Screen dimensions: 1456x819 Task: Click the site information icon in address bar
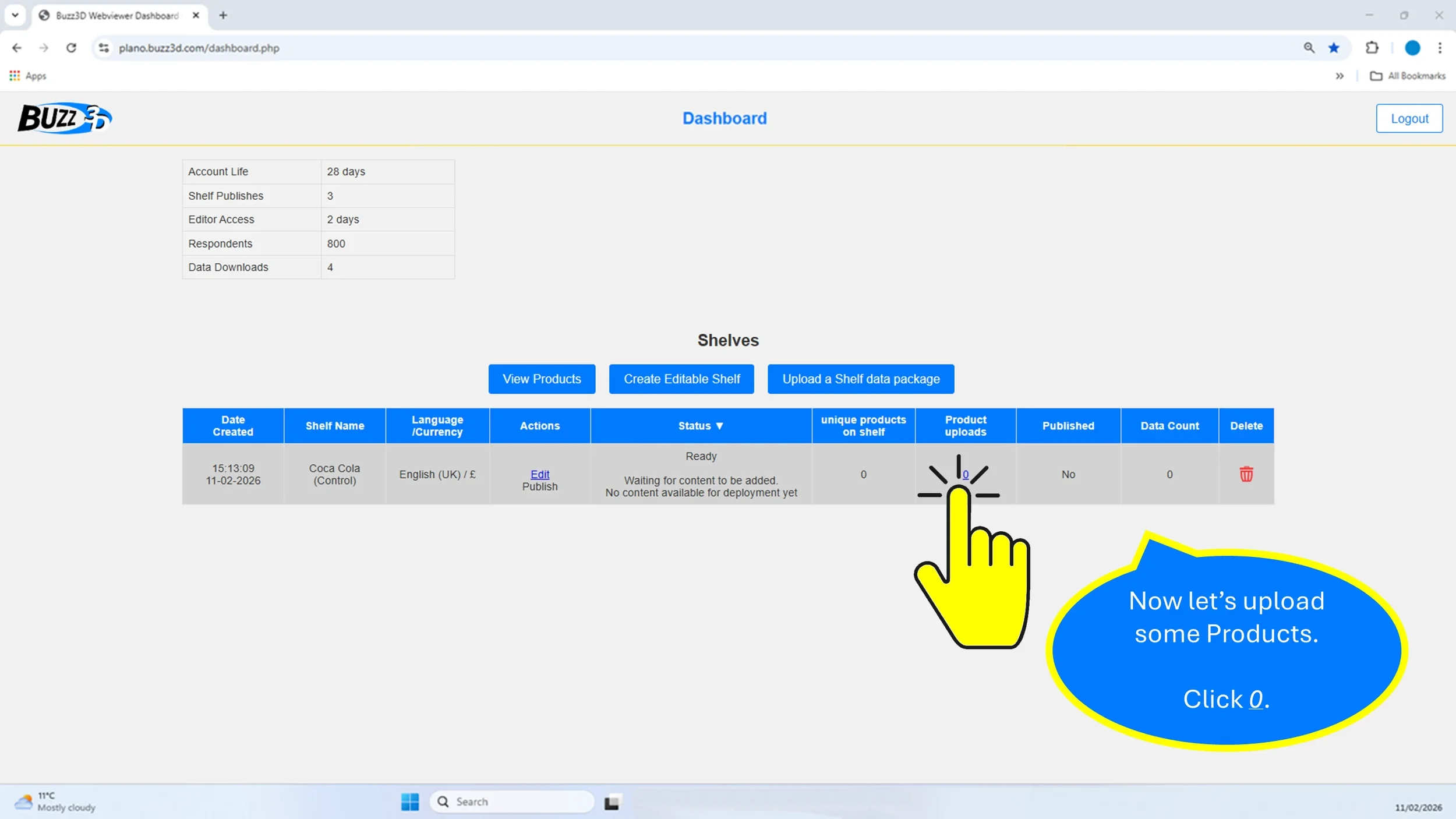104,48
